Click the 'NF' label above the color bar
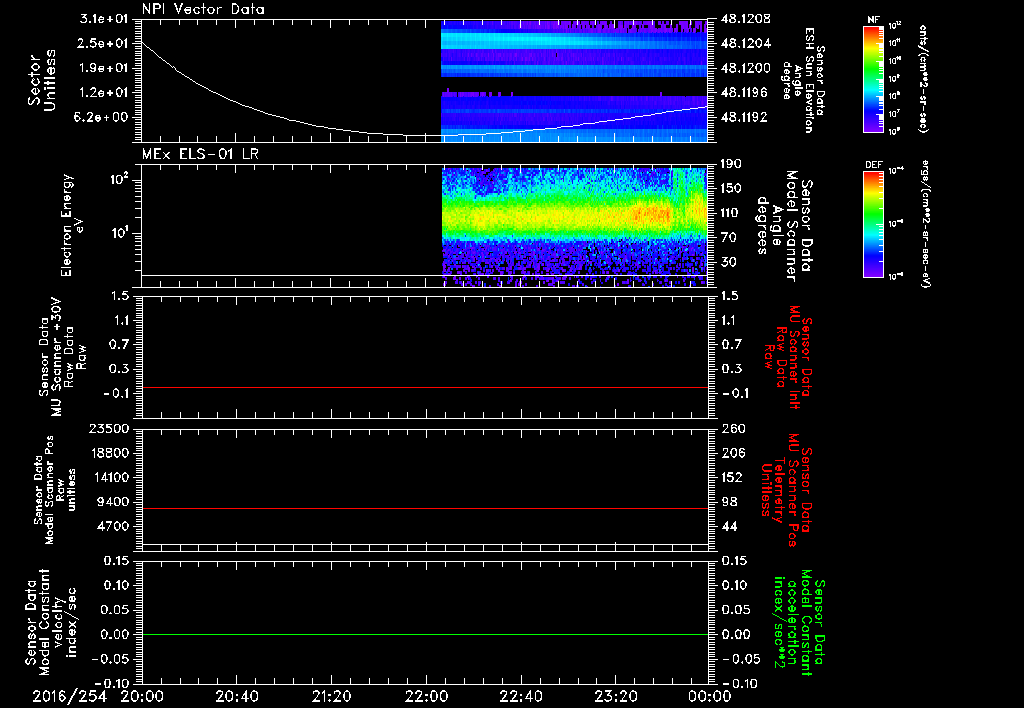Viewport: 1024px width, 708px height. [x=873, y=20]
